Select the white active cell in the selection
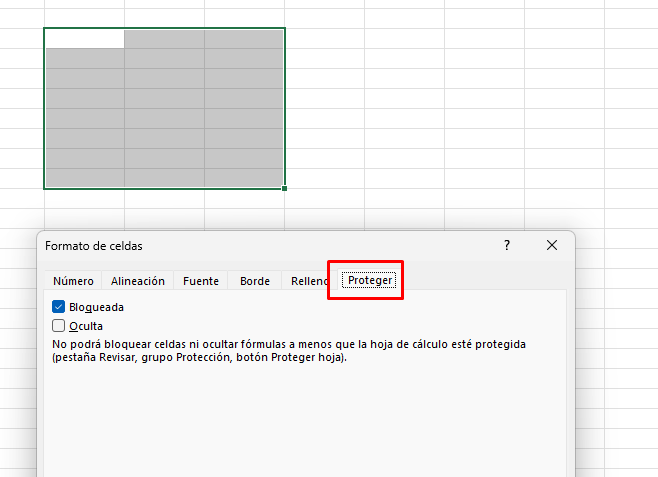658x477 pixels. click(x=84, y=38)
